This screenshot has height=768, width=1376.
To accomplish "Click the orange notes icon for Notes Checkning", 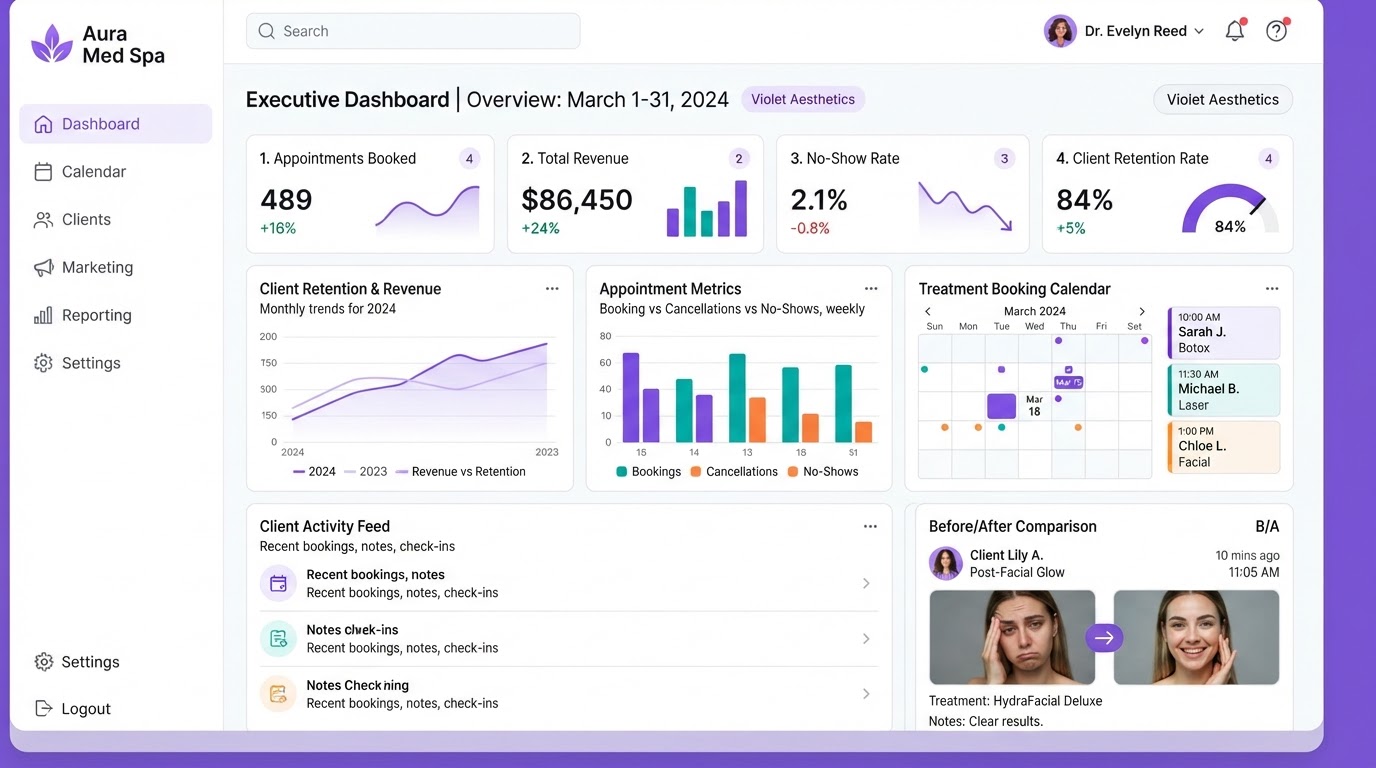I will 278,693.
